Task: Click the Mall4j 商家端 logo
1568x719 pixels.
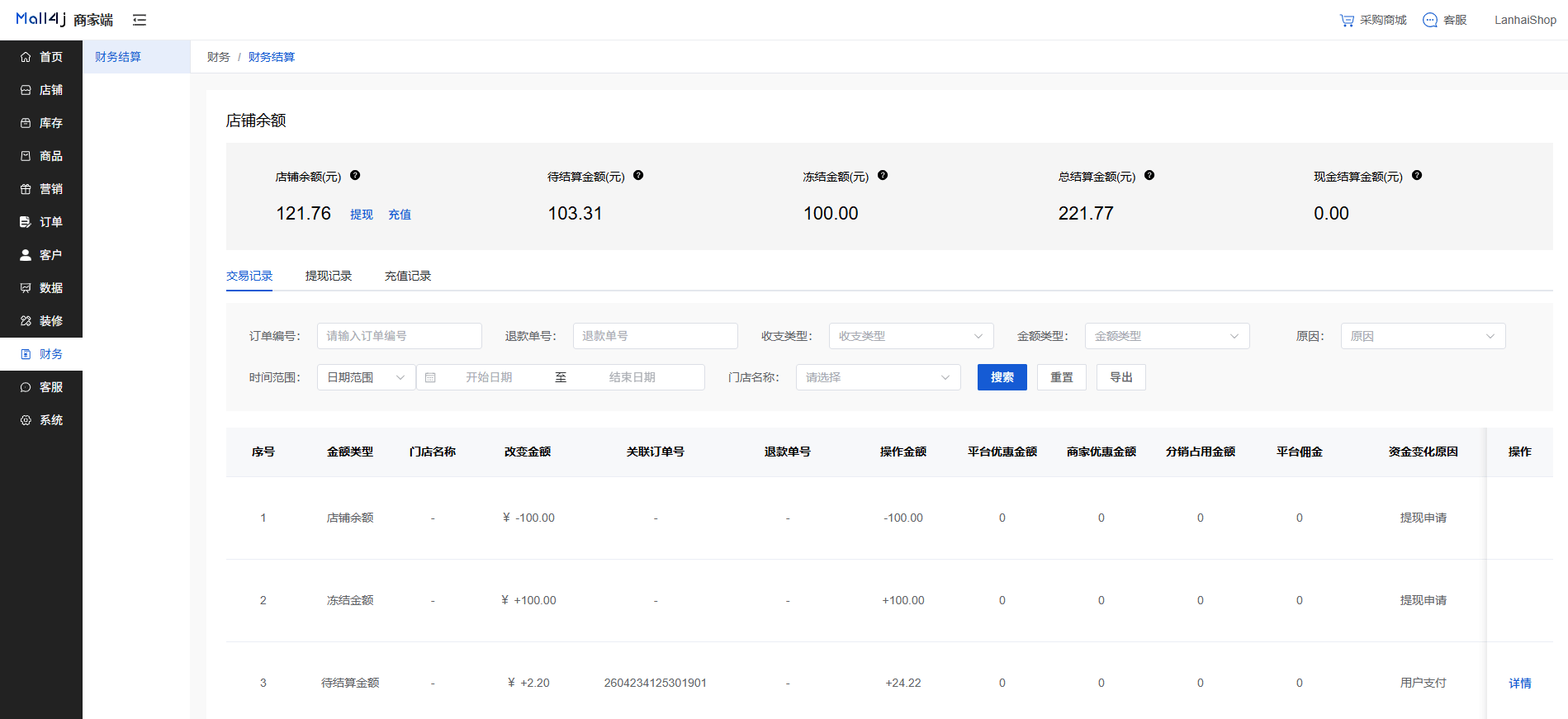Action: [x=64, y=19]
